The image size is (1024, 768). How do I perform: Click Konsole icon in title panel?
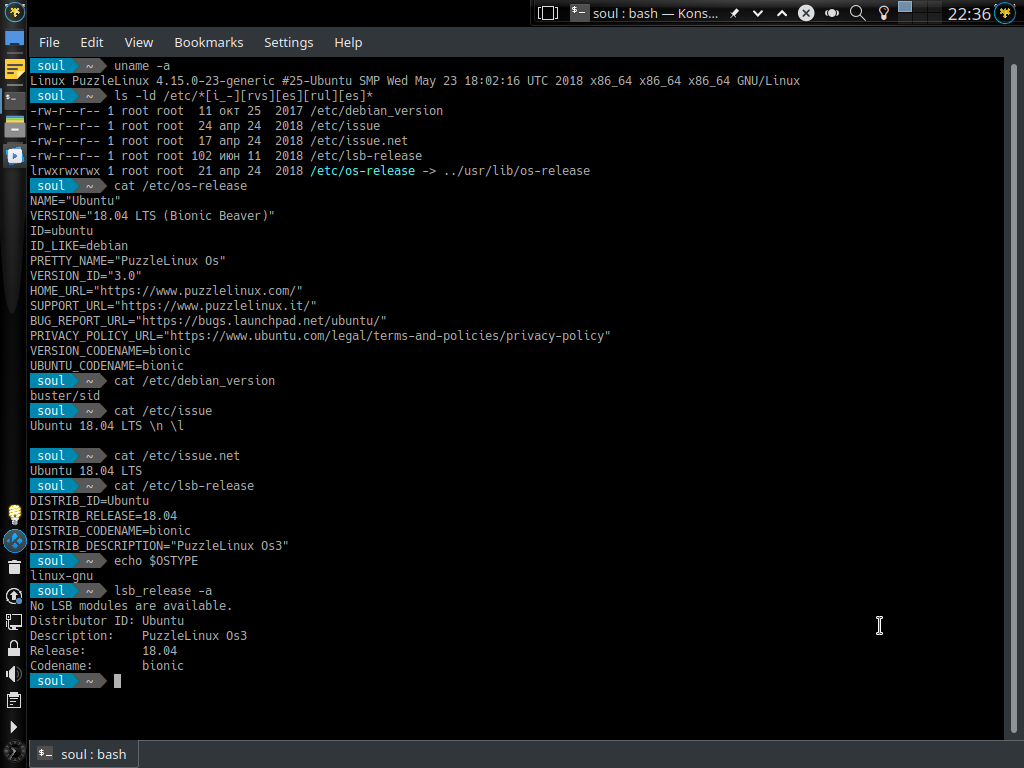[579, 12]
